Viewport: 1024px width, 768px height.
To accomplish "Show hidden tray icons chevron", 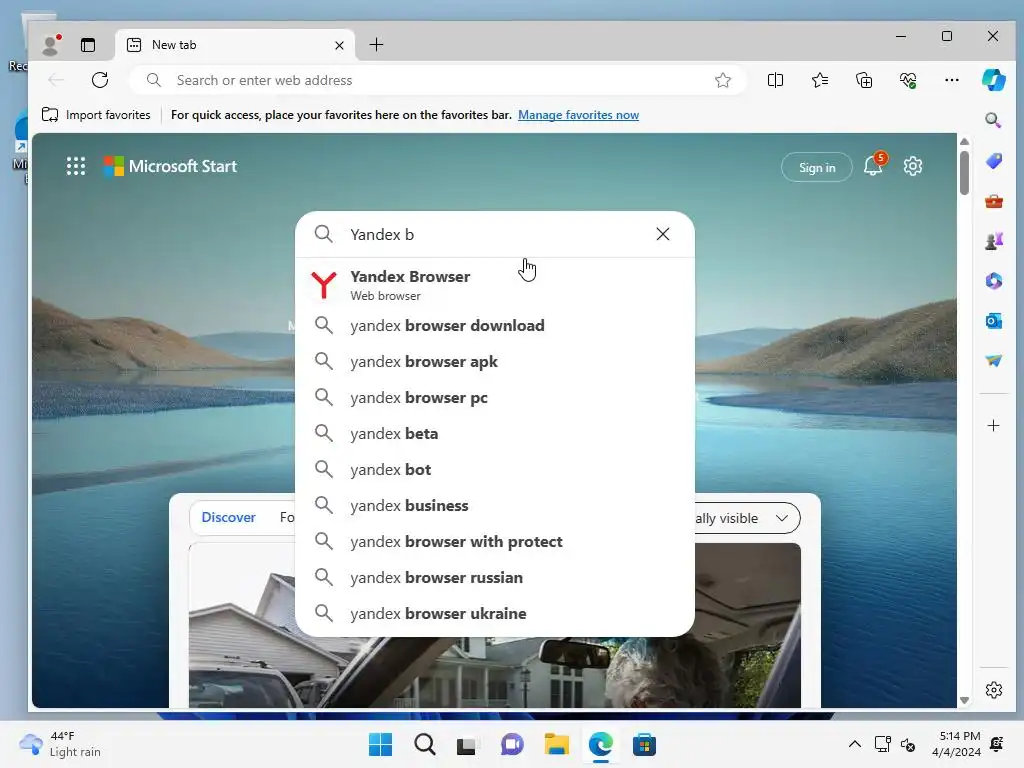I will [x=854, y=744].
